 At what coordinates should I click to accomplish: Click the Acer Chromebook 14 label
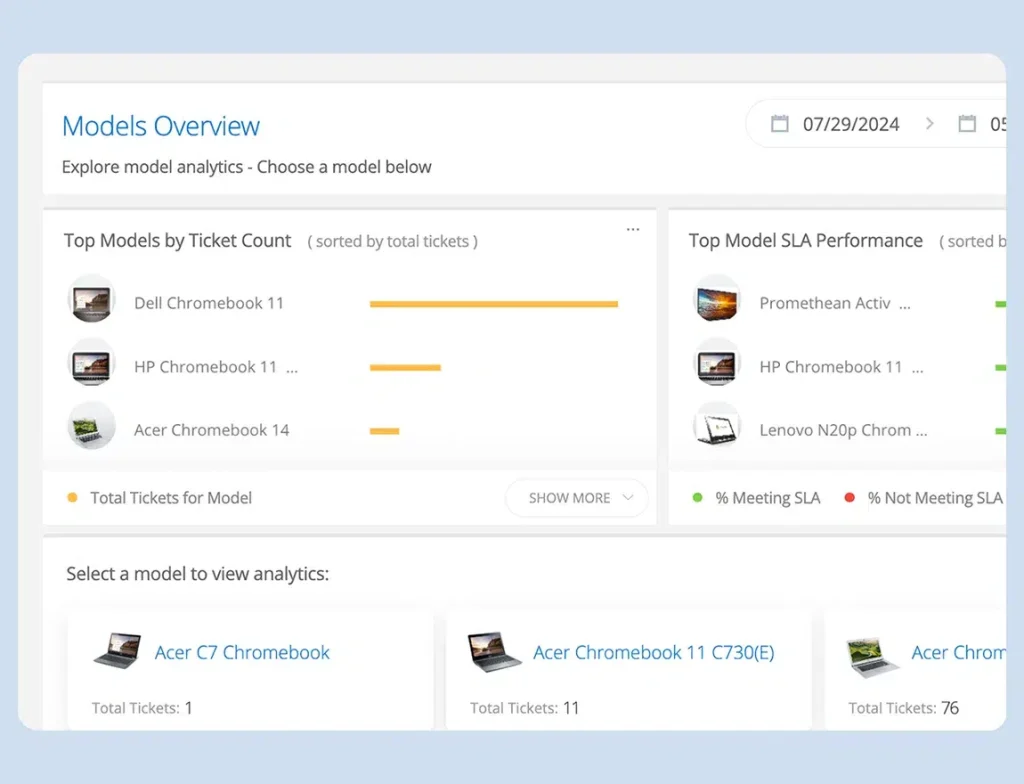[x=212, y=430]
